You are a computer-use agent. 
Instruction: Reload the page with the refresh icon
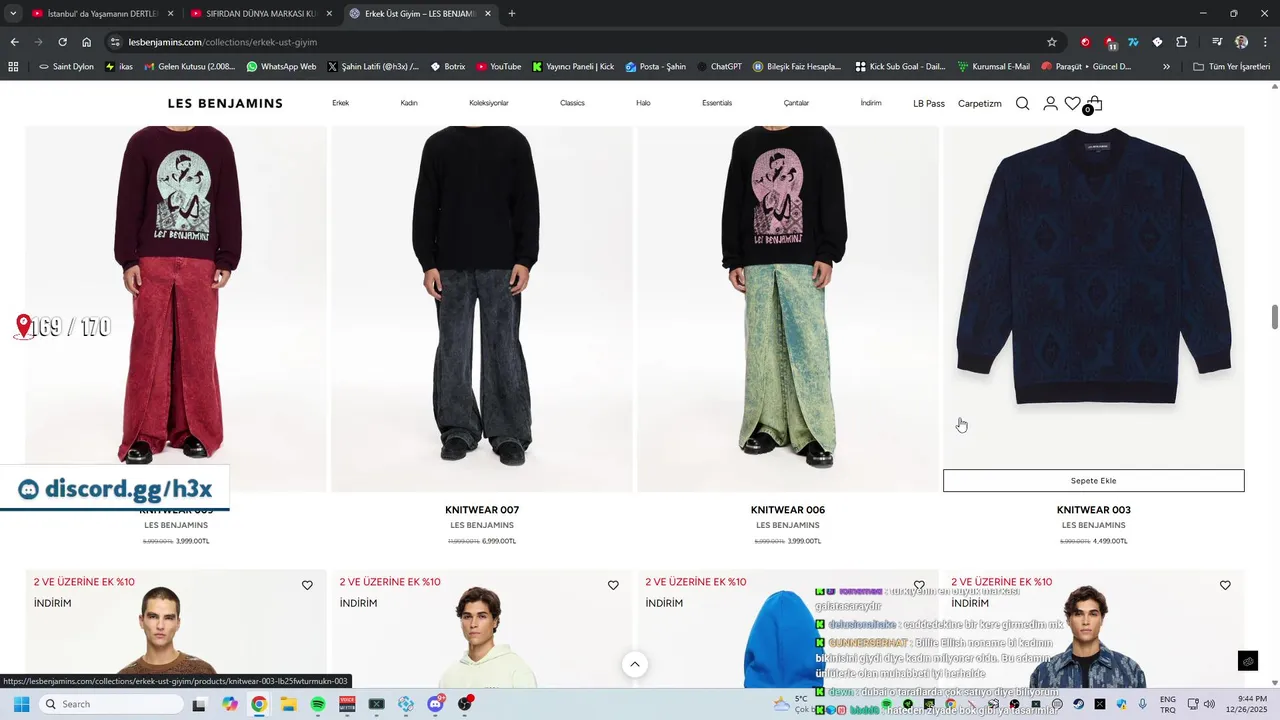coord(62,42)
